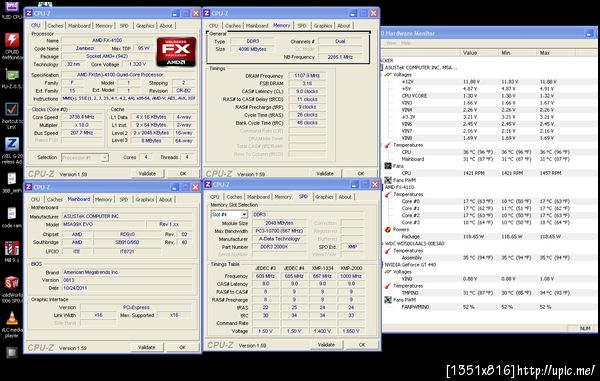Click the Powers icon under AMD FX-4110
This screenshot has width=600, height=381.
tap(388, 230)
